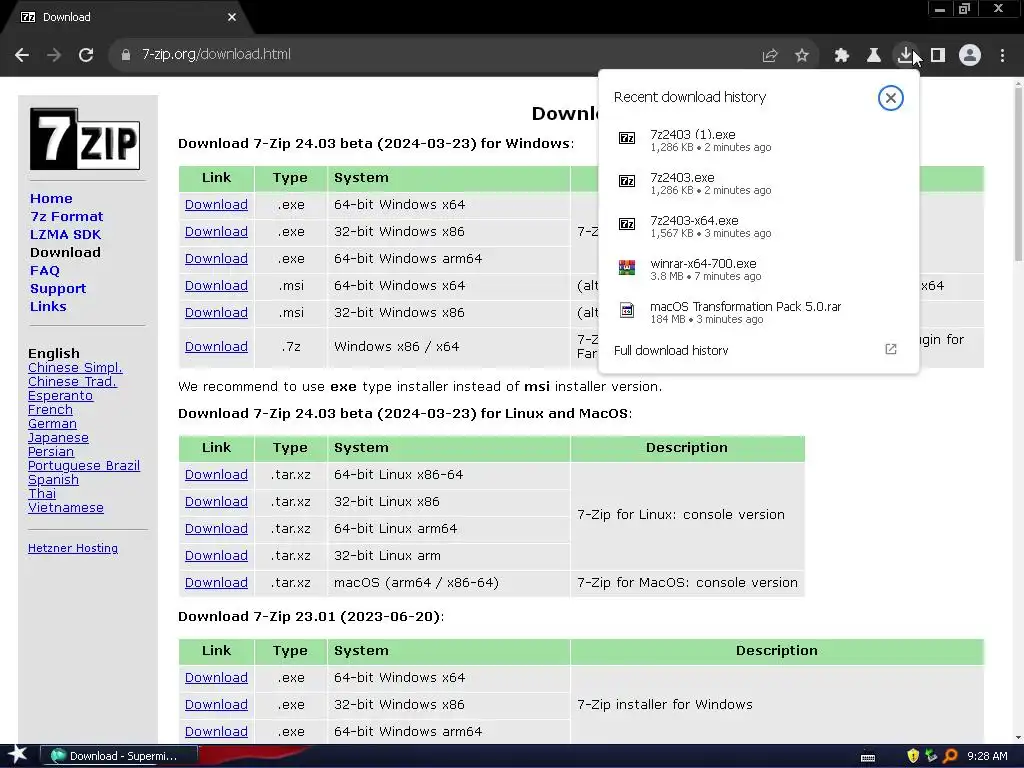Switch language to Japanese

[x=58, y=438]
